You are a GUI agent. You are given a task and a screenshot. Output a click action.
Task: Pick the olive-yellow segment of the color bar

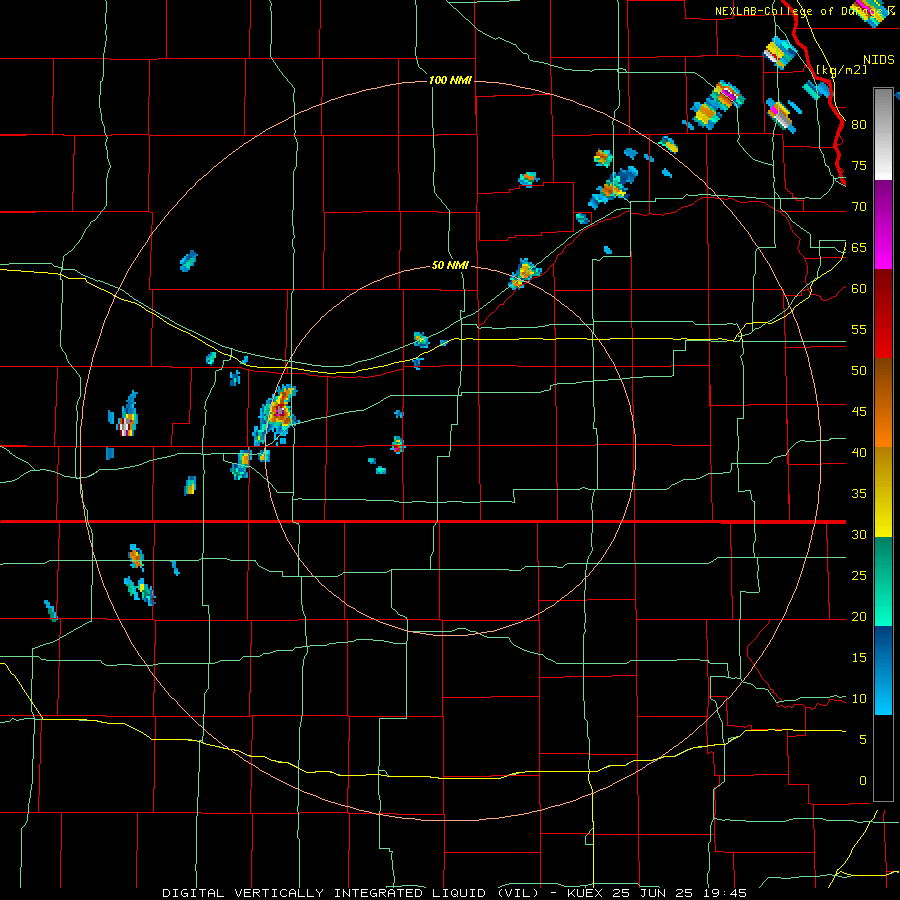point(883,492)
